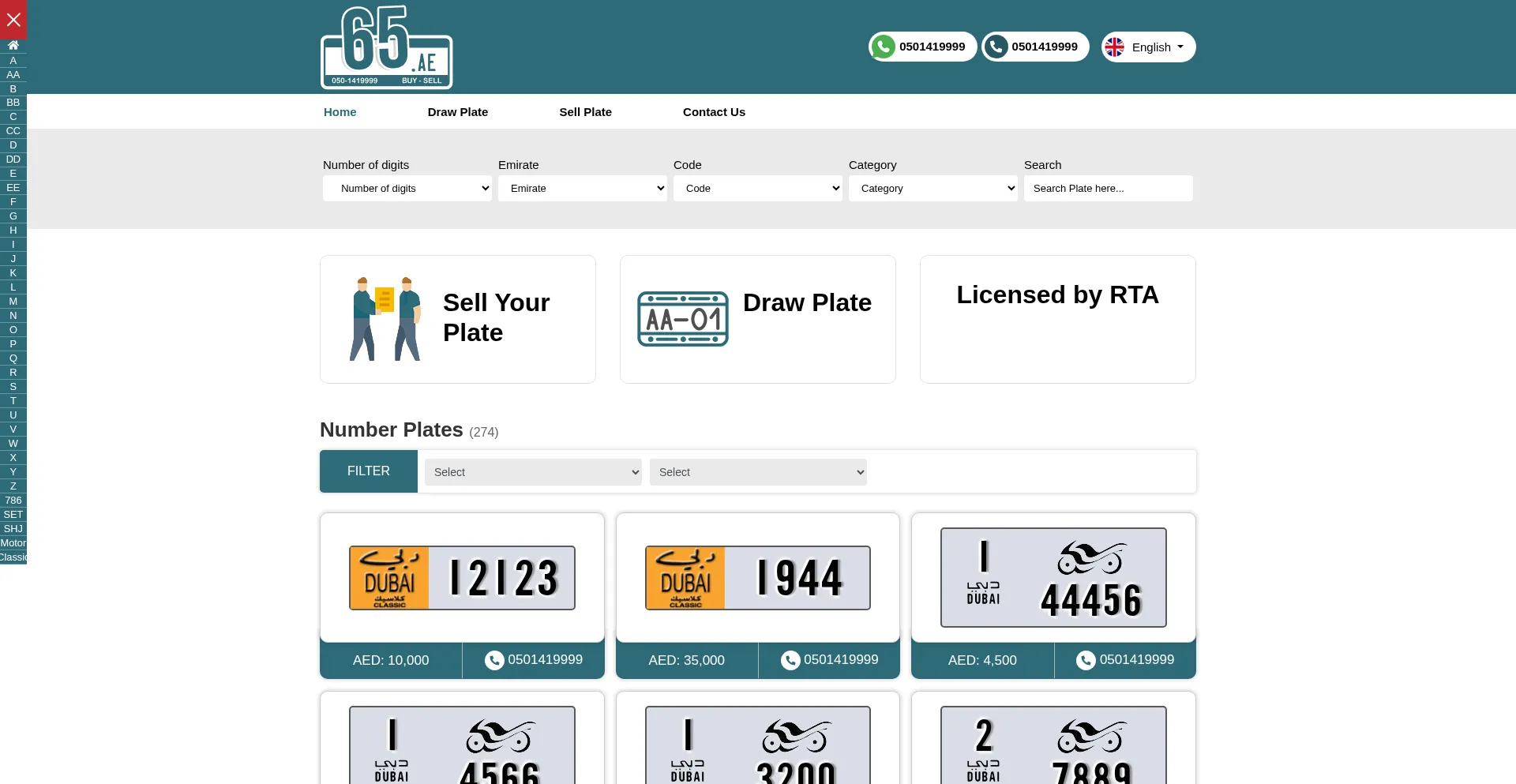Close the sidebar with the red X
This screenshot has height=784, width=1516.
coord(13,20)
